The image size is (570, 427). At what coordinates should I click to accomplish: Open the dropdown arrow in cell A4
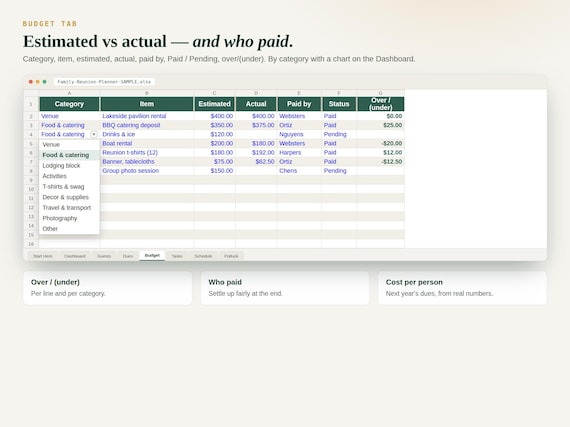point(94,134)
